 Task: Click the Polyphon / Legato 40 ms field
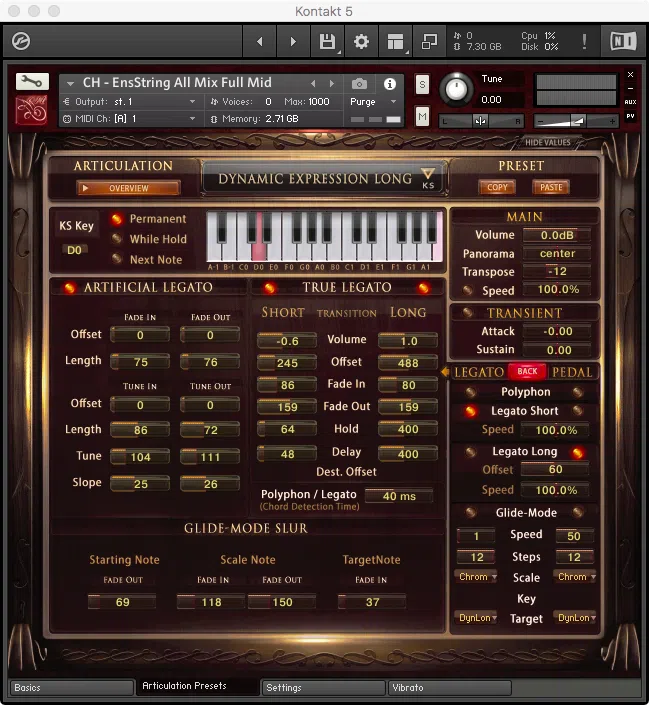[x=398, y=496]
